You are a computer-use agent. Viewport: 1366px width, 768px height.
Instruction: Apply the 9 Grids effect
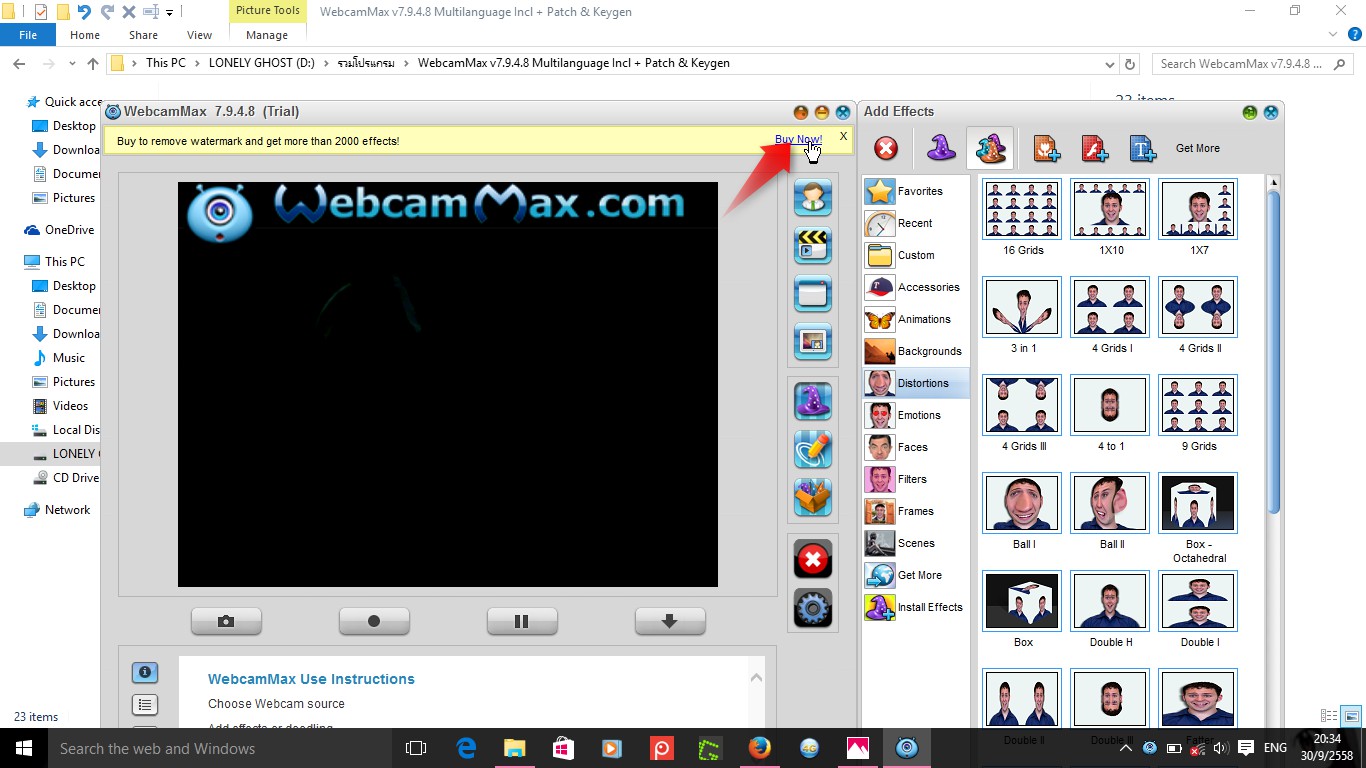[x=1198, y=405]
